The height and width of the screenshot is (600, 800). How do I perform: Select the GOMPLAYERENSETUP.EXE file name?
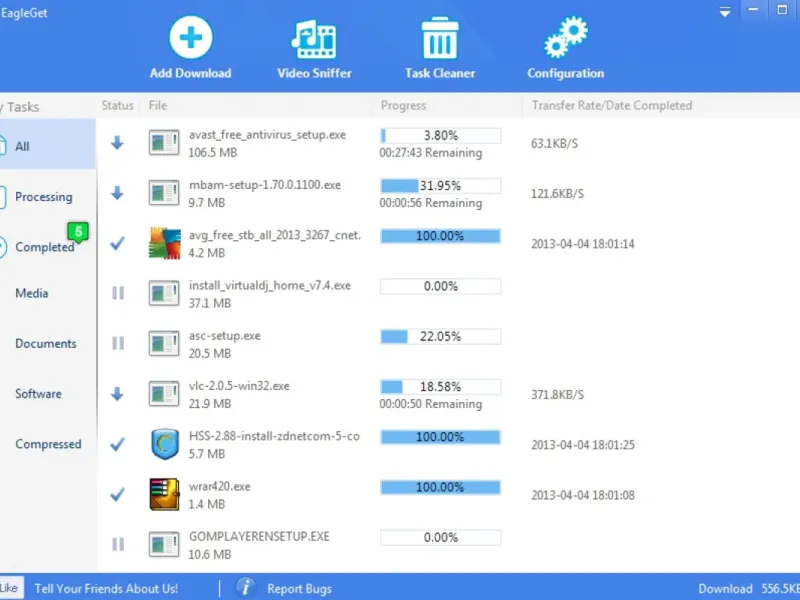click(259, 536)
